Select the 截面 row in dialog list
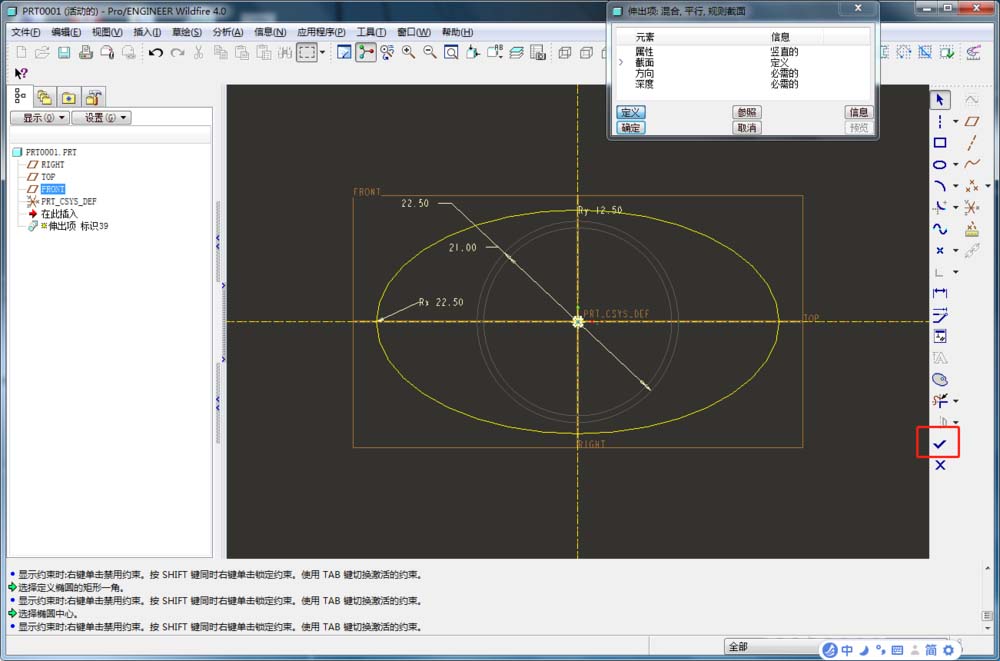This screenshot has height=661, width=1000. (x=743, y=63)
